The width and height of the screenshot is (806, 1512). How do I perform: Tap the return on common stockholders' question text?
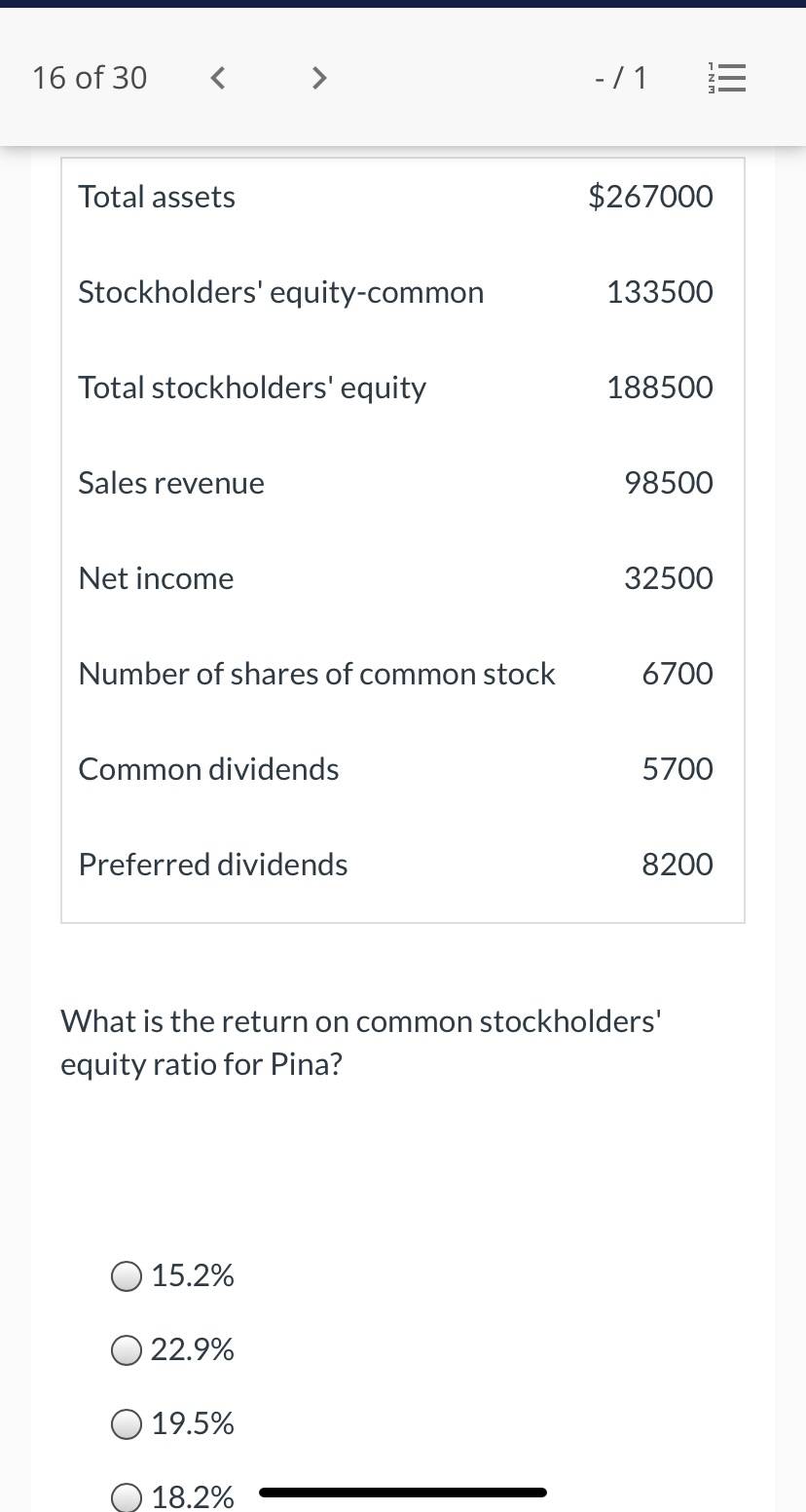pos(362,1043)
